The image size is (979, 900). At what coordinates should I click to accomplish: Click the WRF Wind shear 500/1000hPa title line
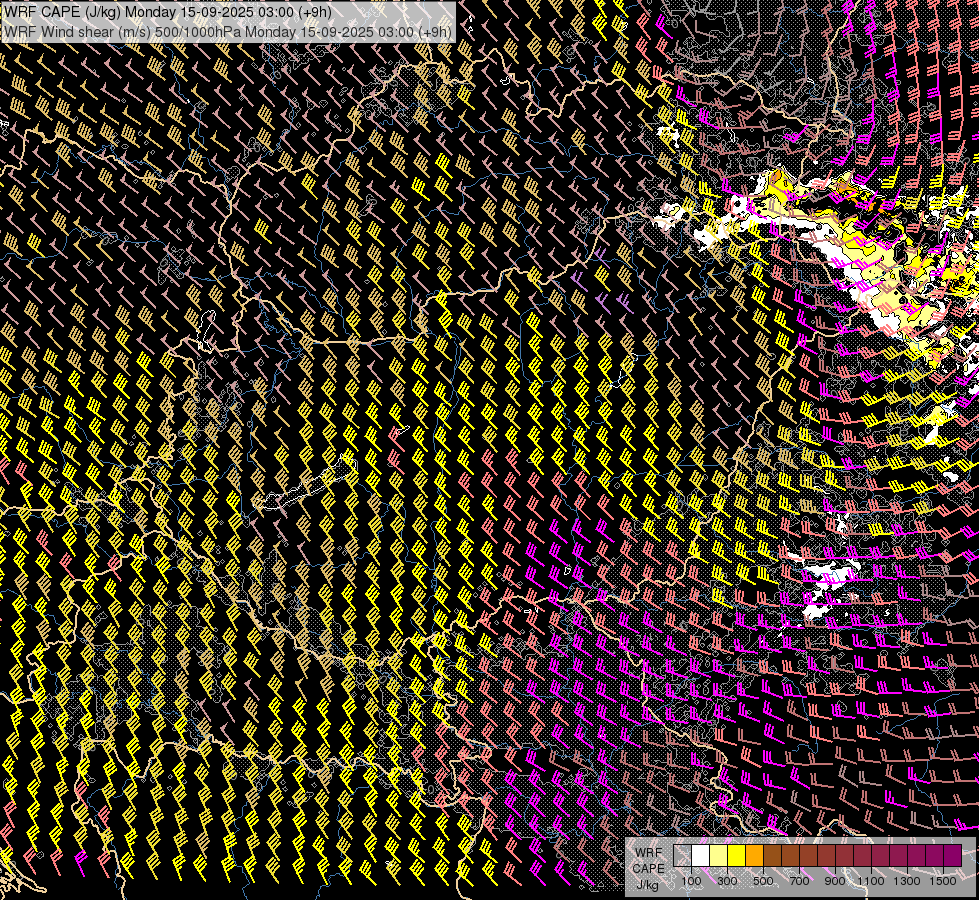click(x=227, y=31)
